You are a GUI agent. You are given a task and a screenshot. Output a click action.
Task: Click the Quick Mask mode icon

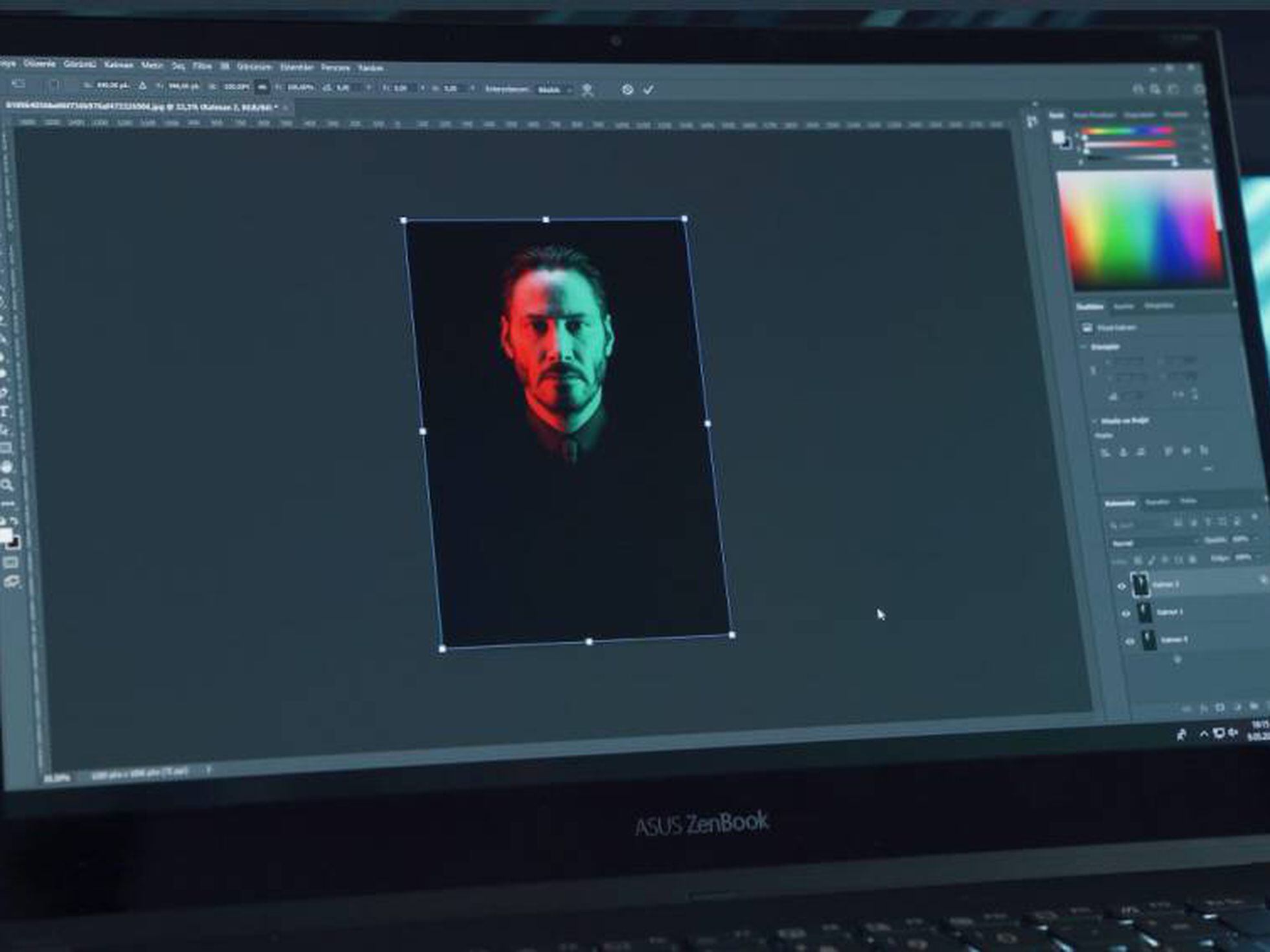pyautogui.click(x=10, y=563)
